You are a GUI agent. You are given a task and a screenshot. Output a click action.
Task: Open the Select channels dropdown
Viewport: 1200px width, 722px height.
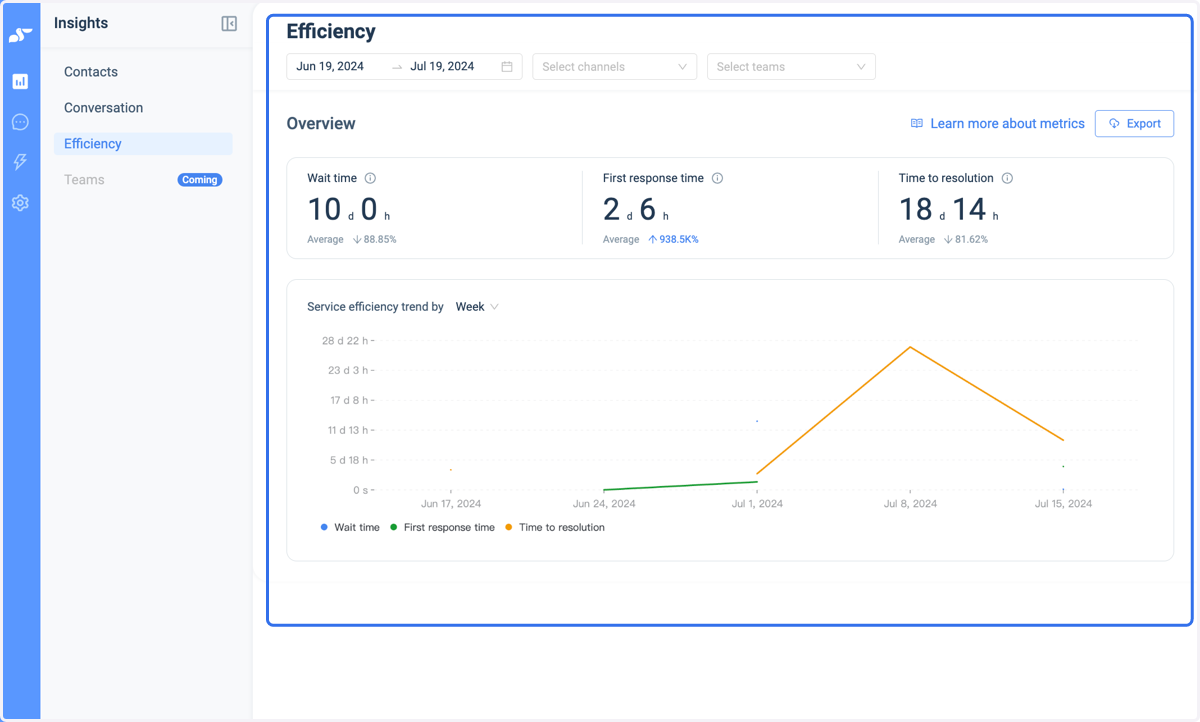[x=614, y=67]
